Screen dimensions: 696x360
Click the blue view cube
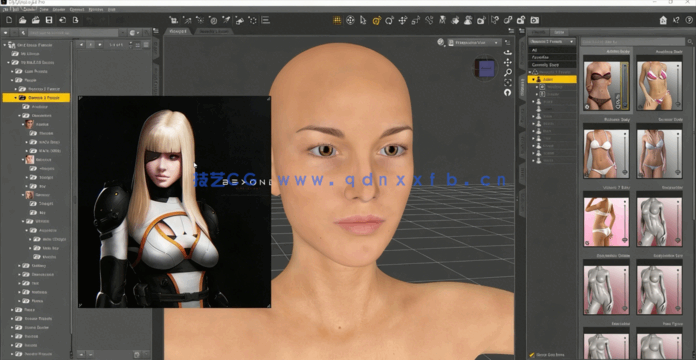(x=486, y=69)
